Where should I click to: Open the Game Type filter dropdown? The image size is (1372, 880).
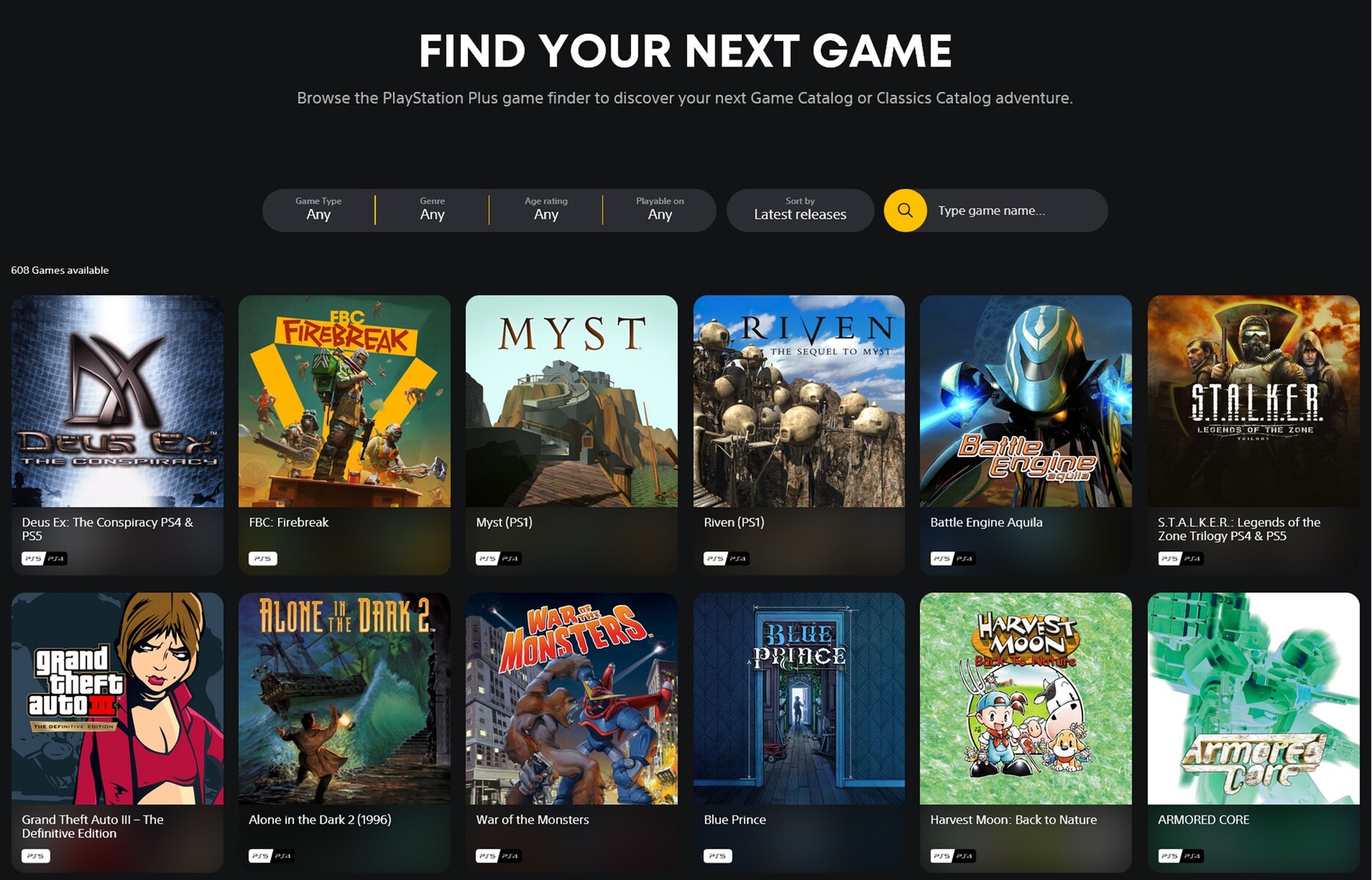coord(318,210)
